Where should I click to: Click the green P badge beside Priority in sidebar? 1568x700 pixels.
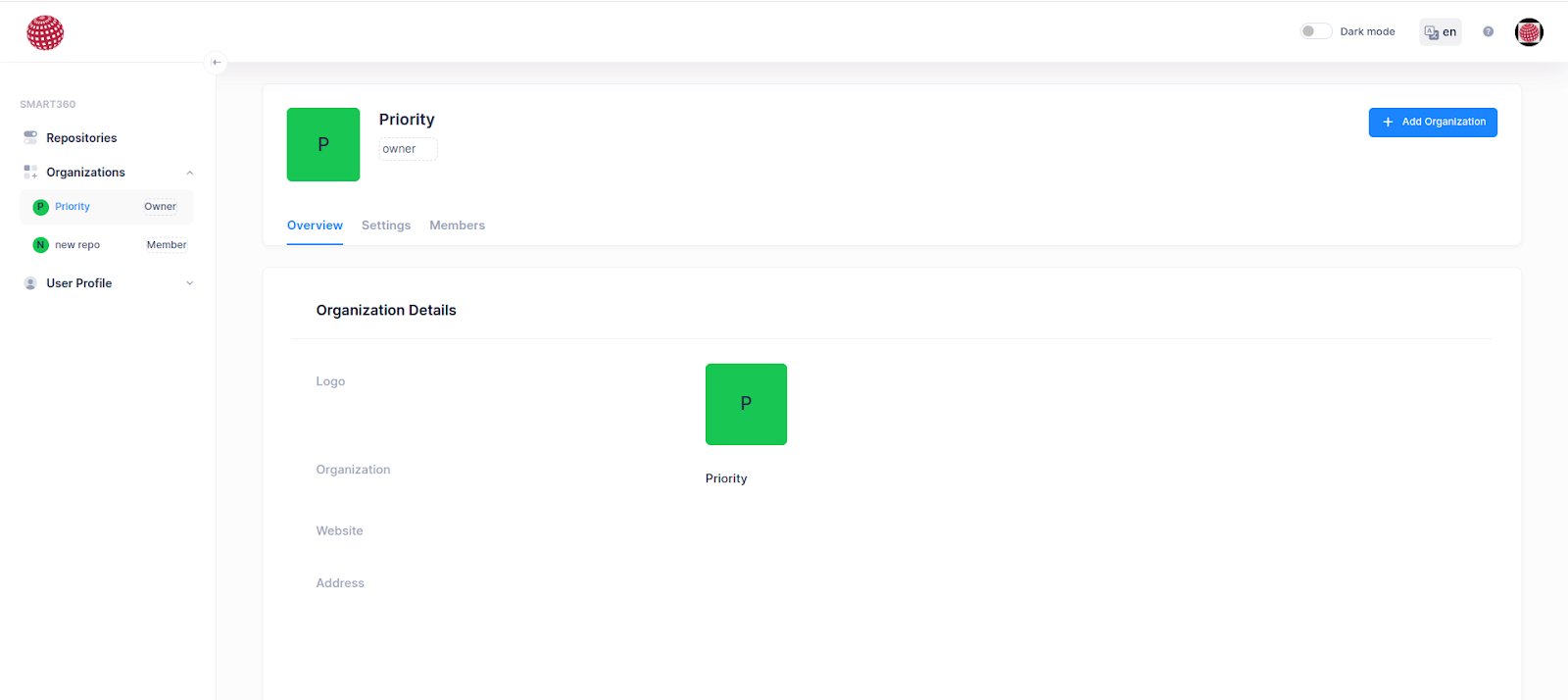pos(40,207)
